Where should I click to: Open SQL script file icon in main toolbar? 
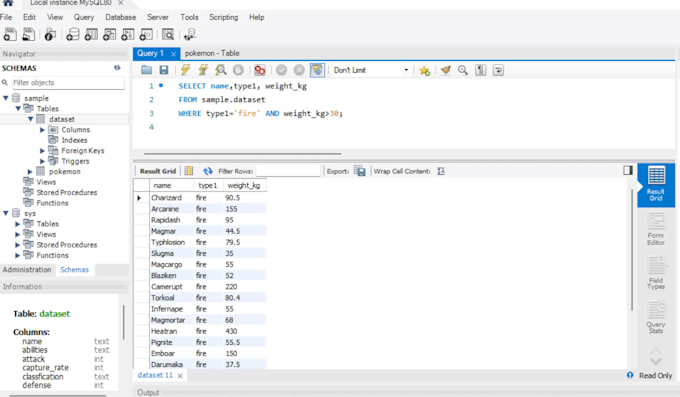29,34
